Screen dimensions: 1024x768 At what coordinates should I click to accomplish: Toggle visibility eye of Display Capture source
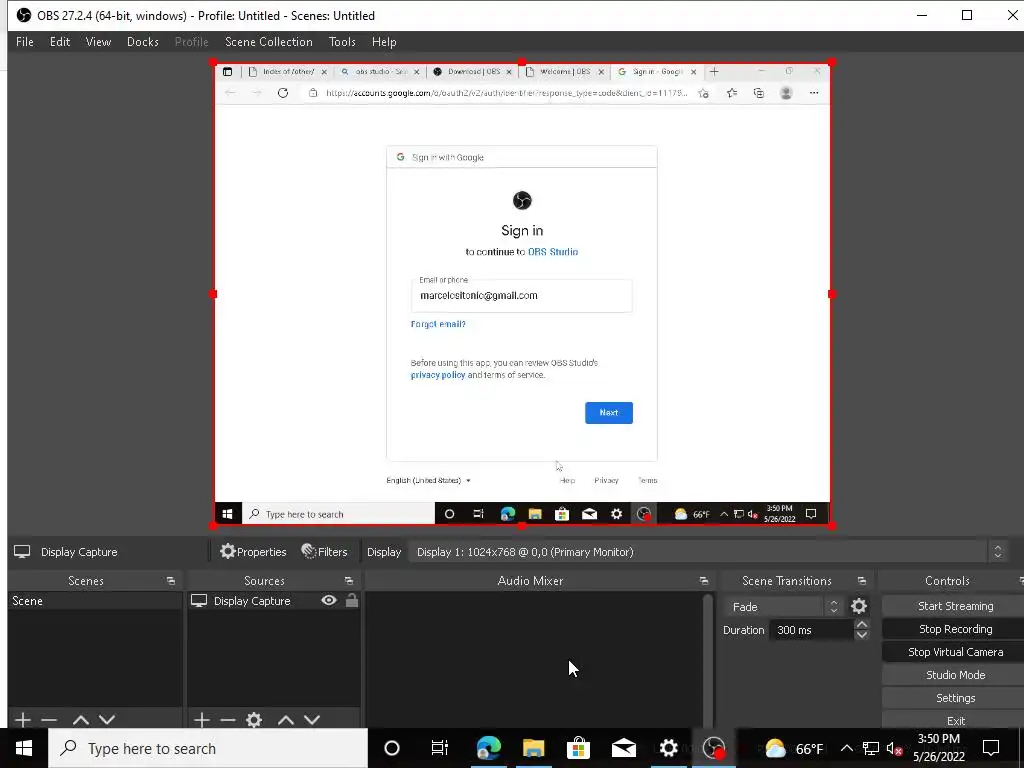point(329,600)
